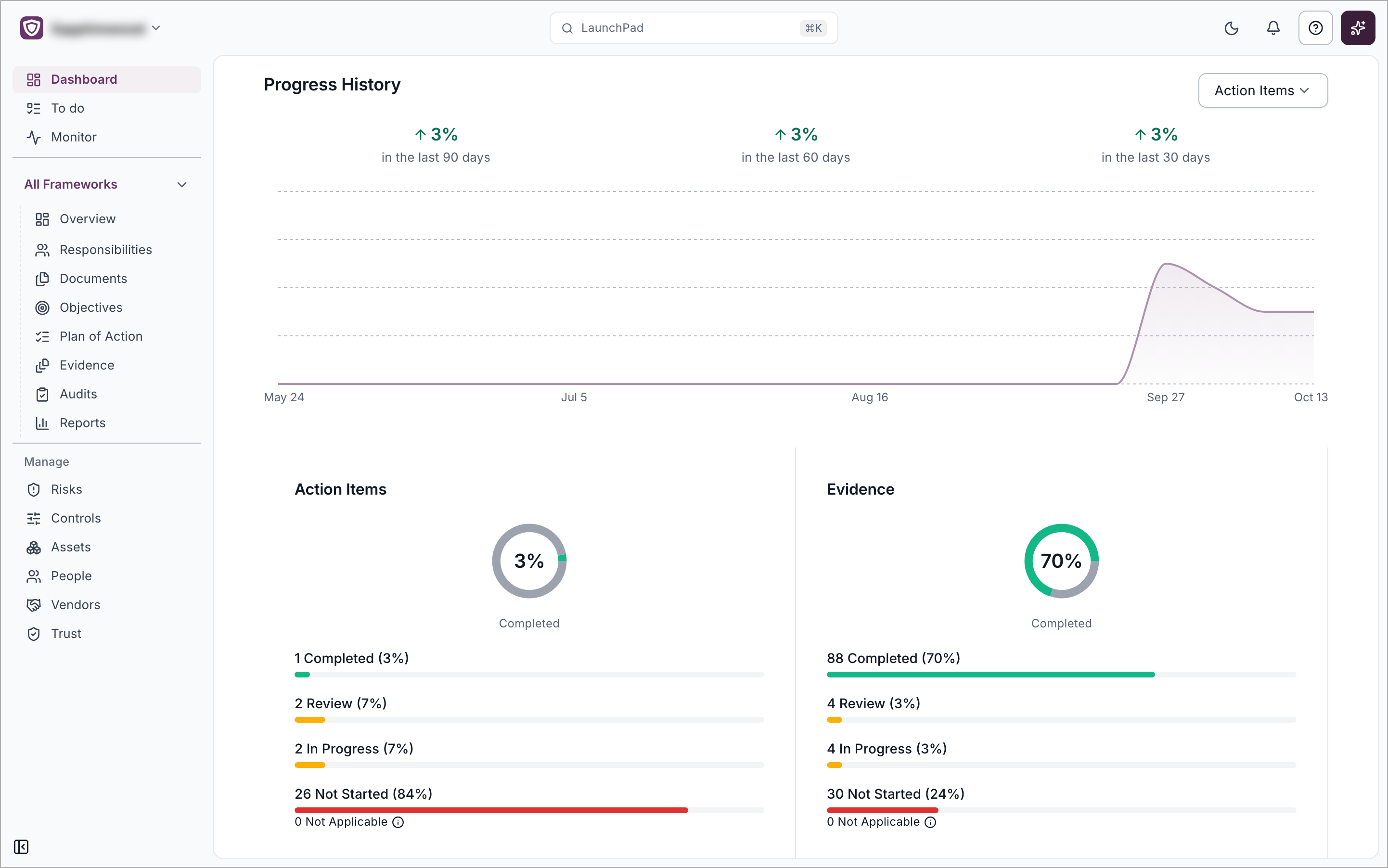Click the Evidence card heading

point(860,489)
